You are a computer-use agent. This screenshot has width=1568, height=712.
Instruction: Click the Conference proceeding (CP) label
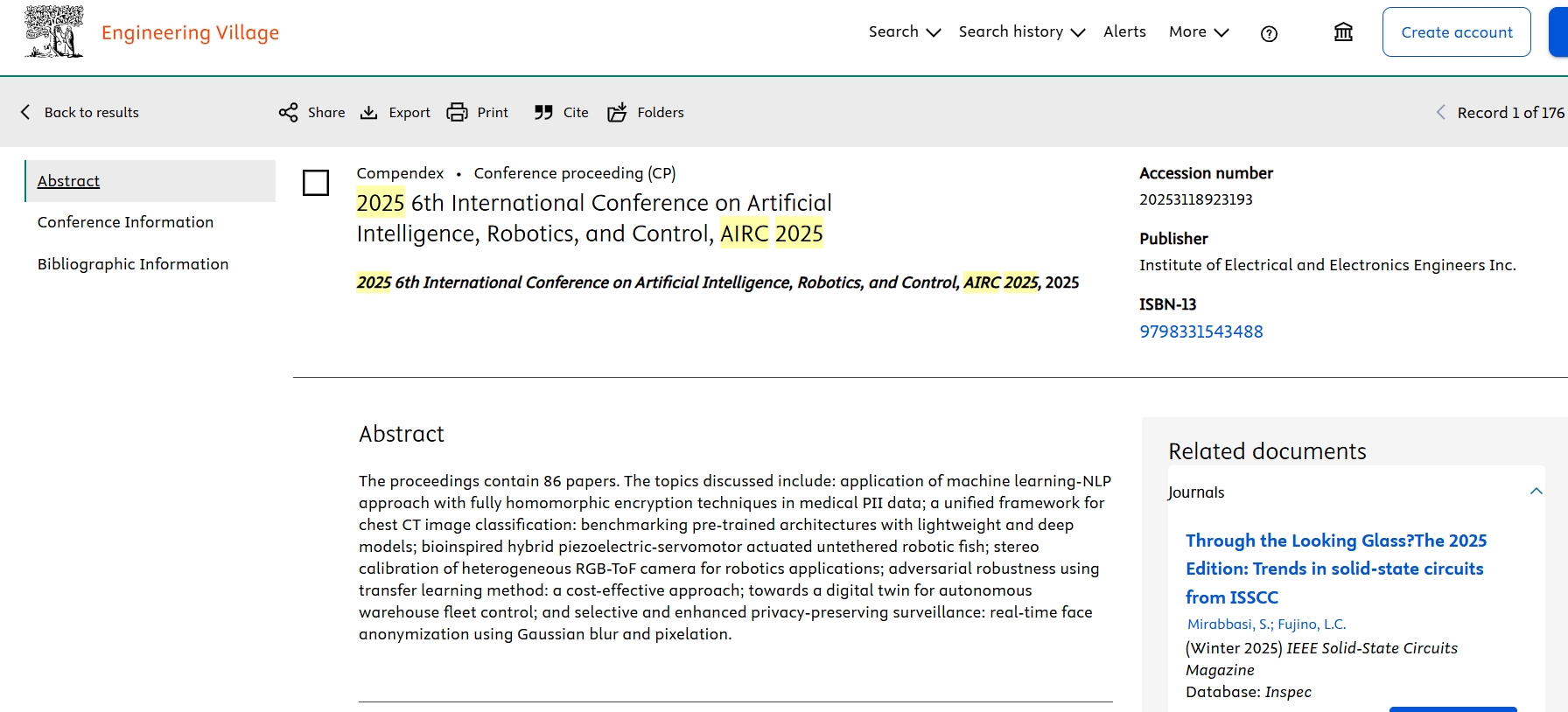click(x=575, y=173)
